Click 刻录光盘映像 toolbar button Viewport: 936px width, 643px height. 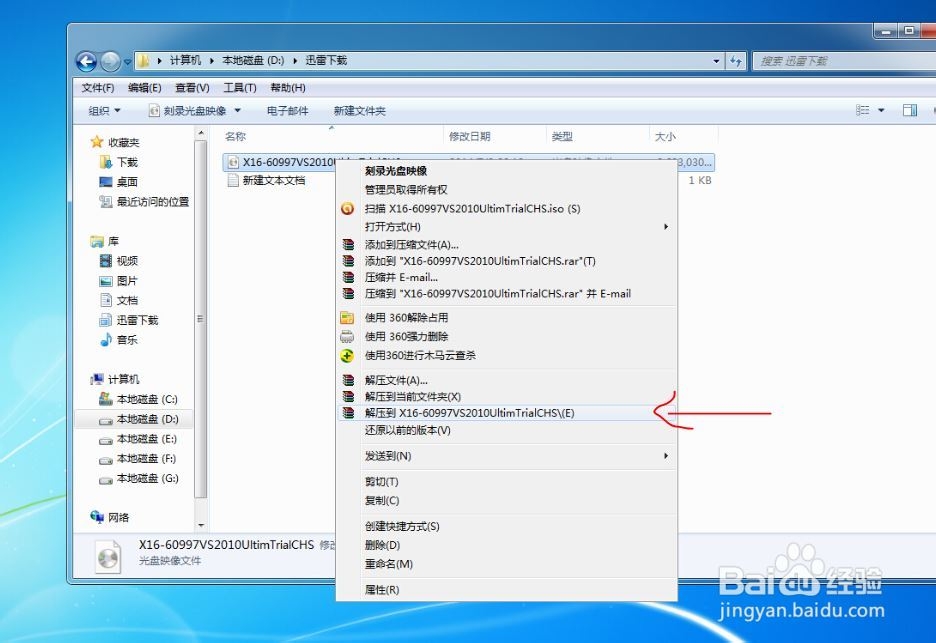(187, 111)
